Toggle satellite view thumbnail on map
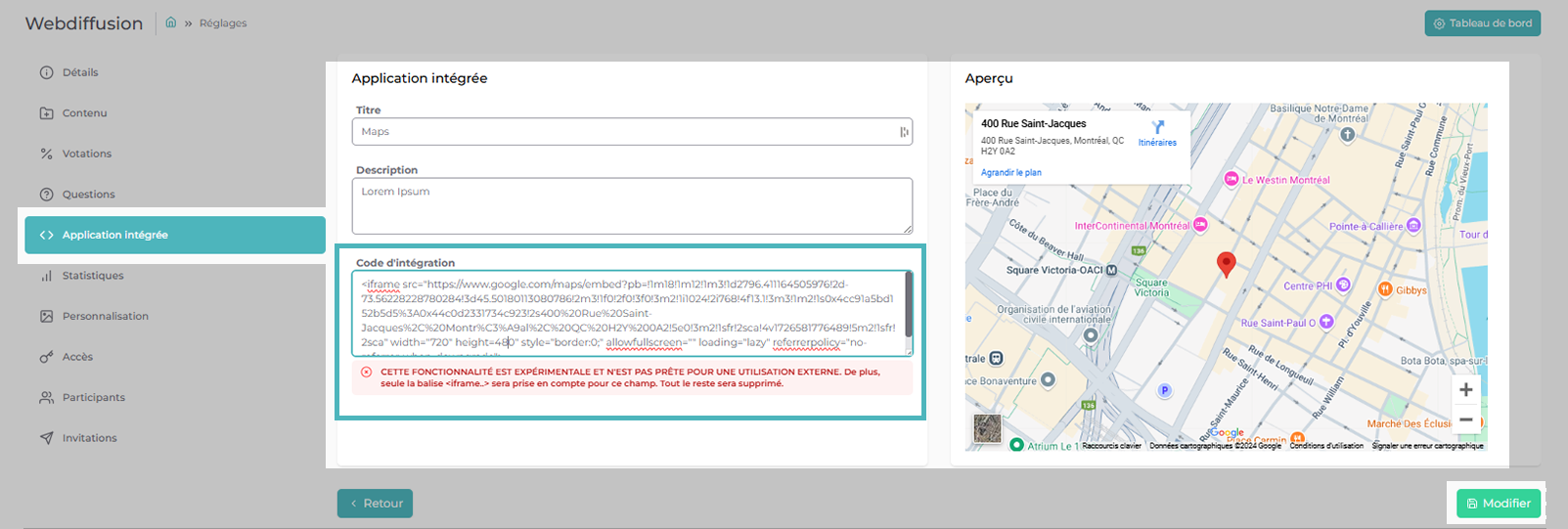1568x529 pixels. point(988,428)
